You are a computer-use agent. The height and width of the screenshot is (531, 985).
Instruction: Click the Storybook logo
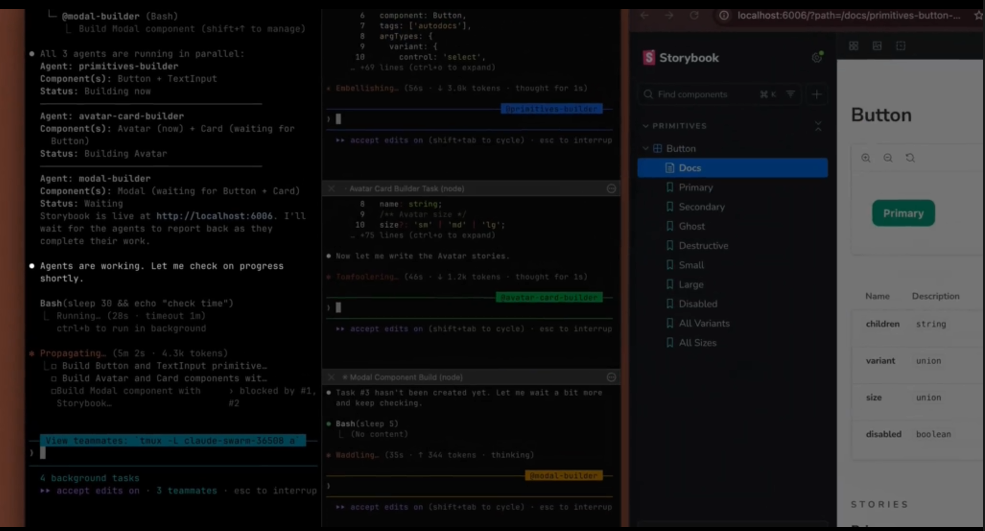[x=681, y=58]
